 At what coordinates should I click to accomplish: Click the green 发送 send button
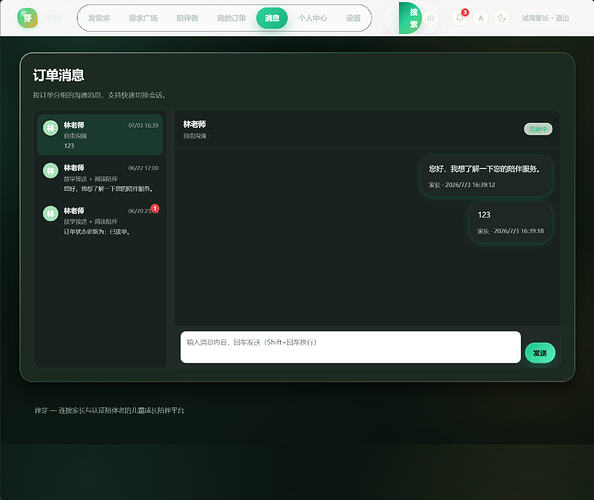coord(540,353)
